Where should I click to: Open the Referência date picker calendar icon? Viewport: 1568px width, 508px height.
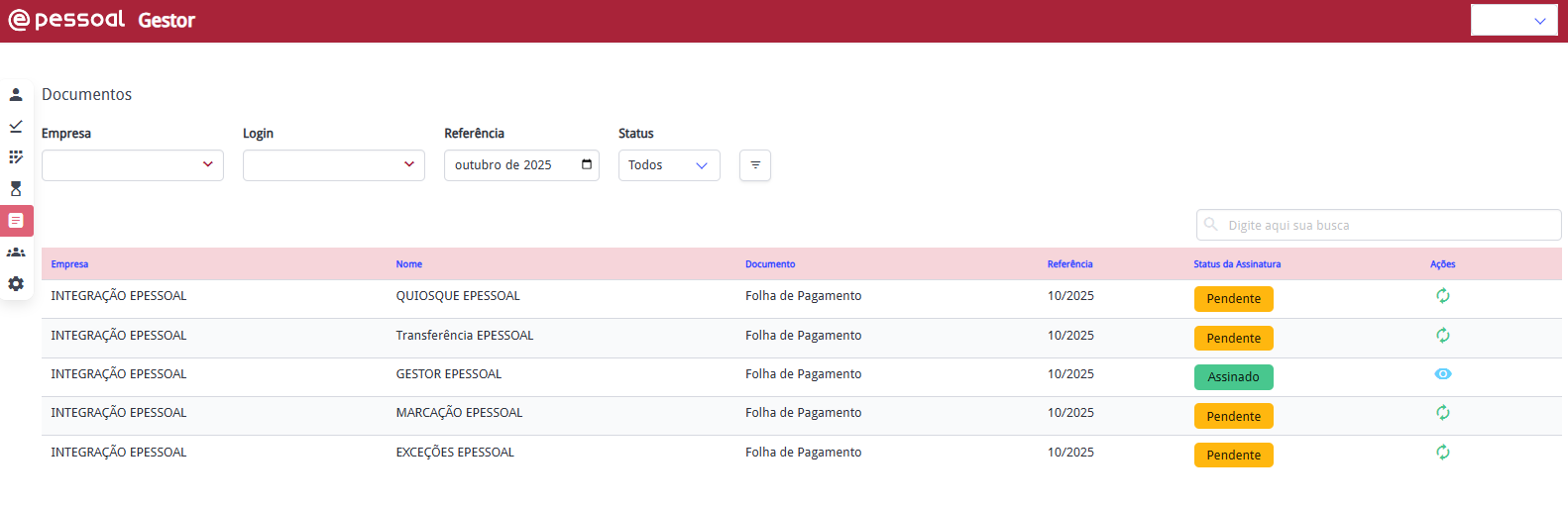point(587,164)
